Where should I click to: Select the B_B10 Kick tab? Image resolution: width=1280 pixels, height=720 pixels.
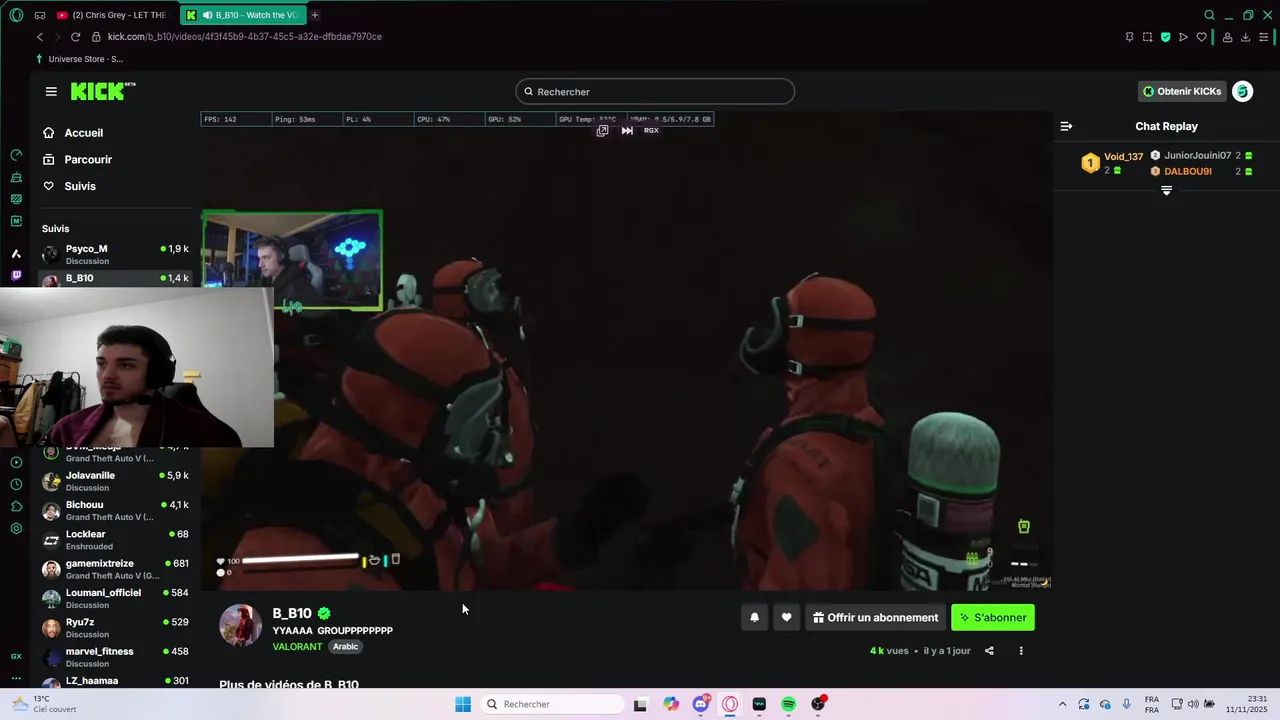click(244, 15)
